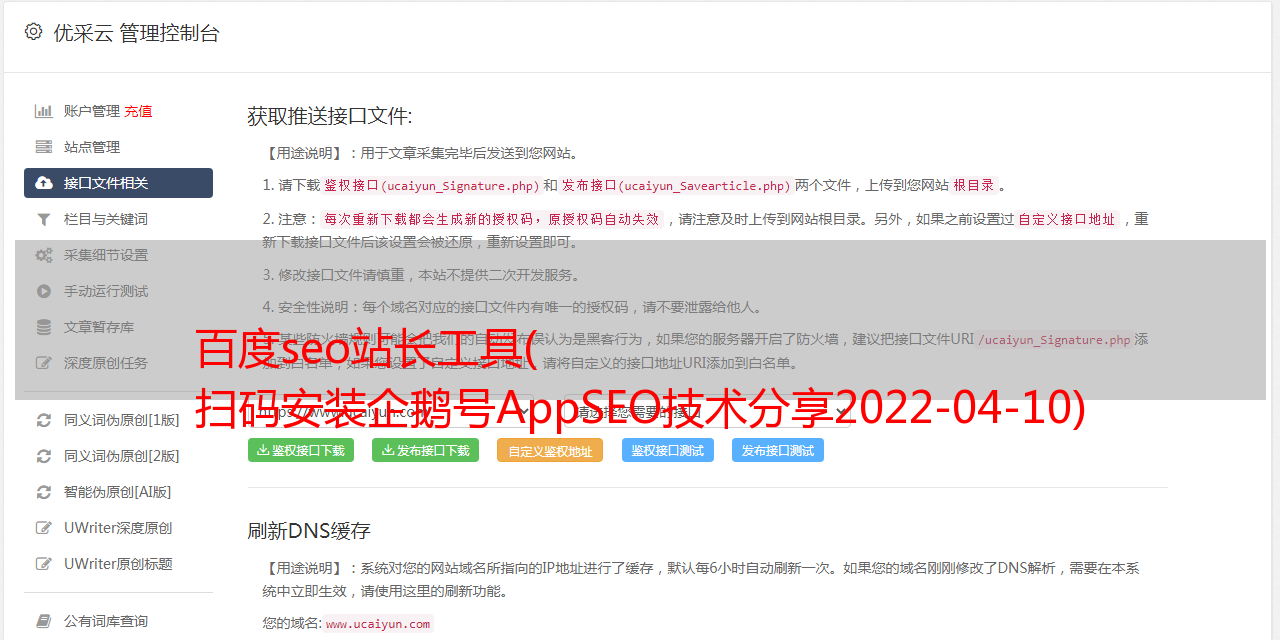Image resolution: width=1280 pixels, height=640 pixels.
Task: Open UWriter原创标题 in the sidebar
Action: (118, 564)
